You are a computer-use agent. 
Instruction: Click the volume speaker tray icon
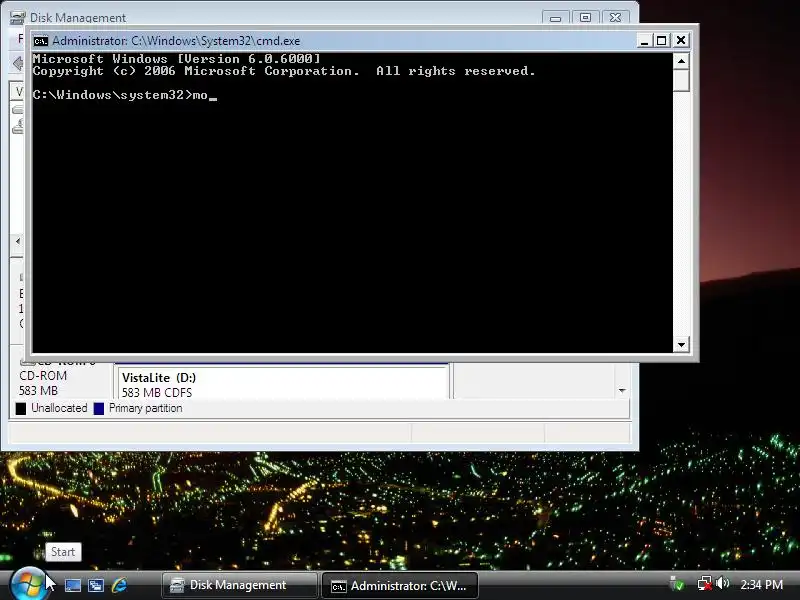[722, 583]
